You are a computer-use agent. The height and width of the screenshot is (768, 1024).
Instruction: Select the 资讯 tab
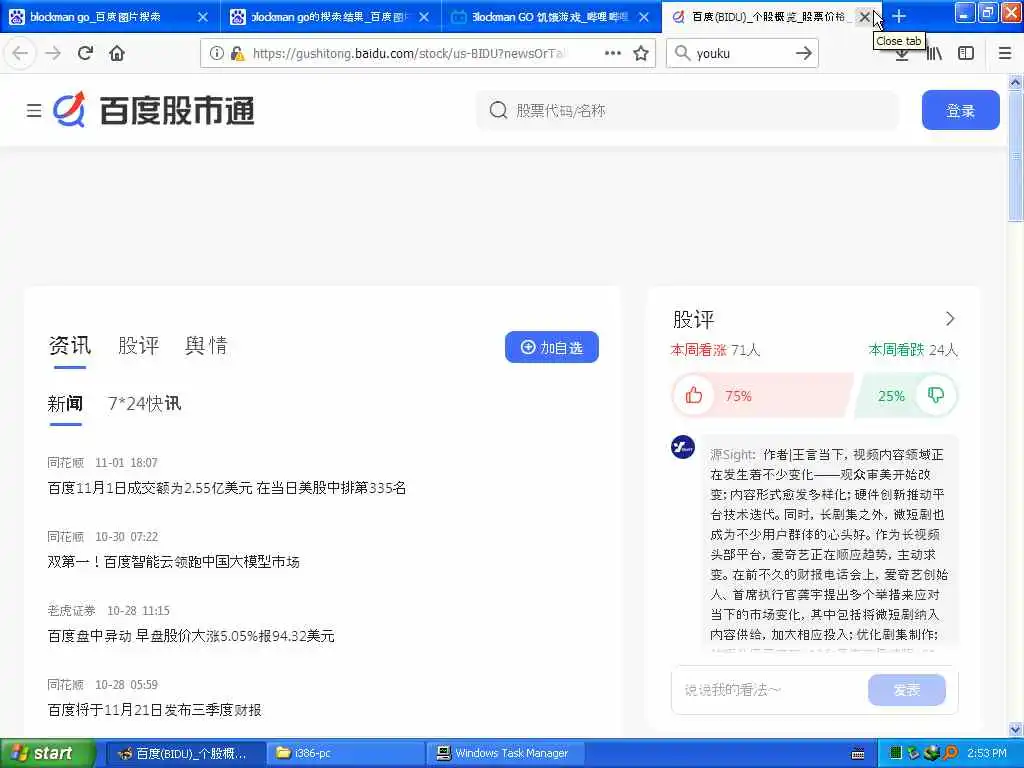coord(70,345)
